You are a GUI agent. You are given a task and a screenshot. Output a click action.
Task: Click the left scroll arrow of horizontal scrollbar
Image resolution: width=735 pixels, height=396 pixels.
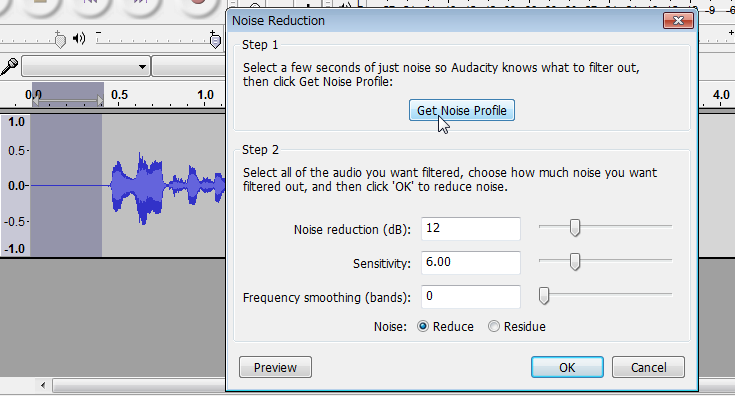point(43,385)
